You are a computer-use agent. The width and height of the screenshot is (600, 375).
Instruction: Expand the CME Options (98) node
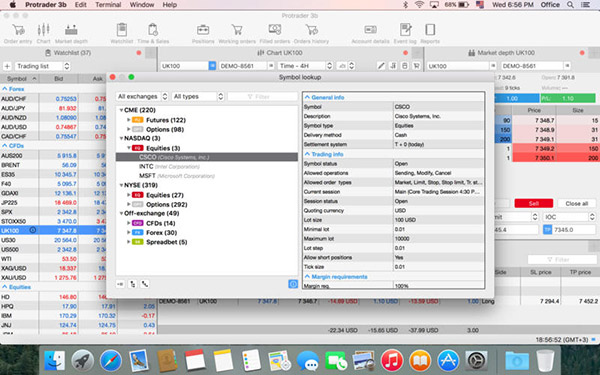click(x=129, y=129)
